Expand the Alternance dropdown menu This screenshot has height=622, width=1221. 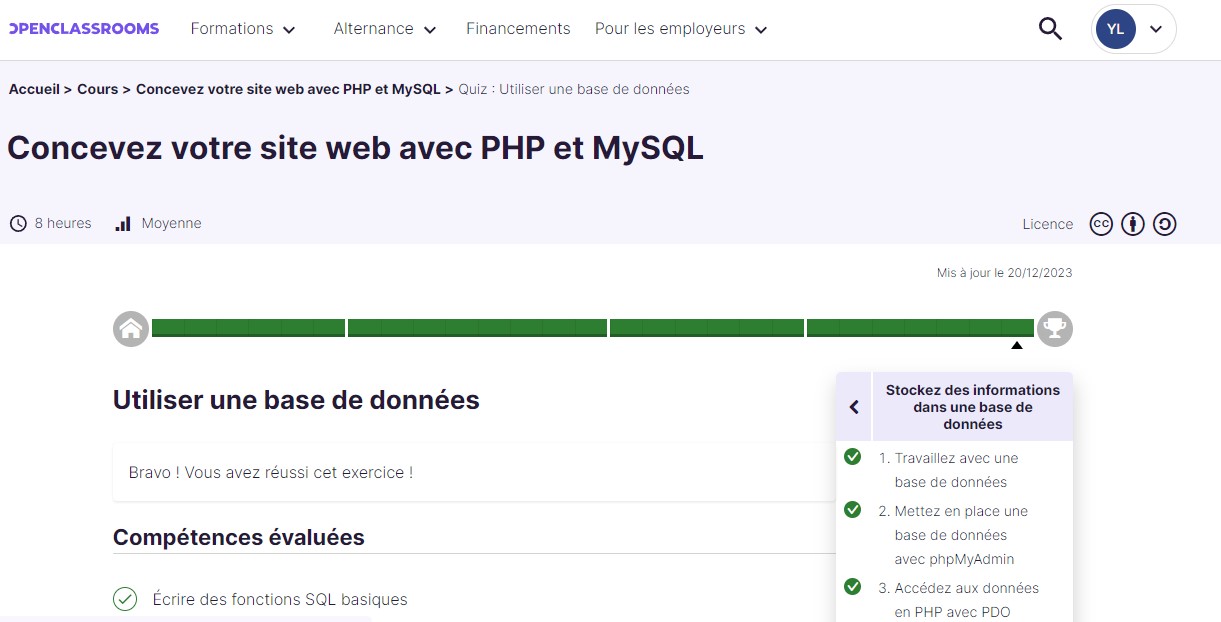[x=385, y=29]
